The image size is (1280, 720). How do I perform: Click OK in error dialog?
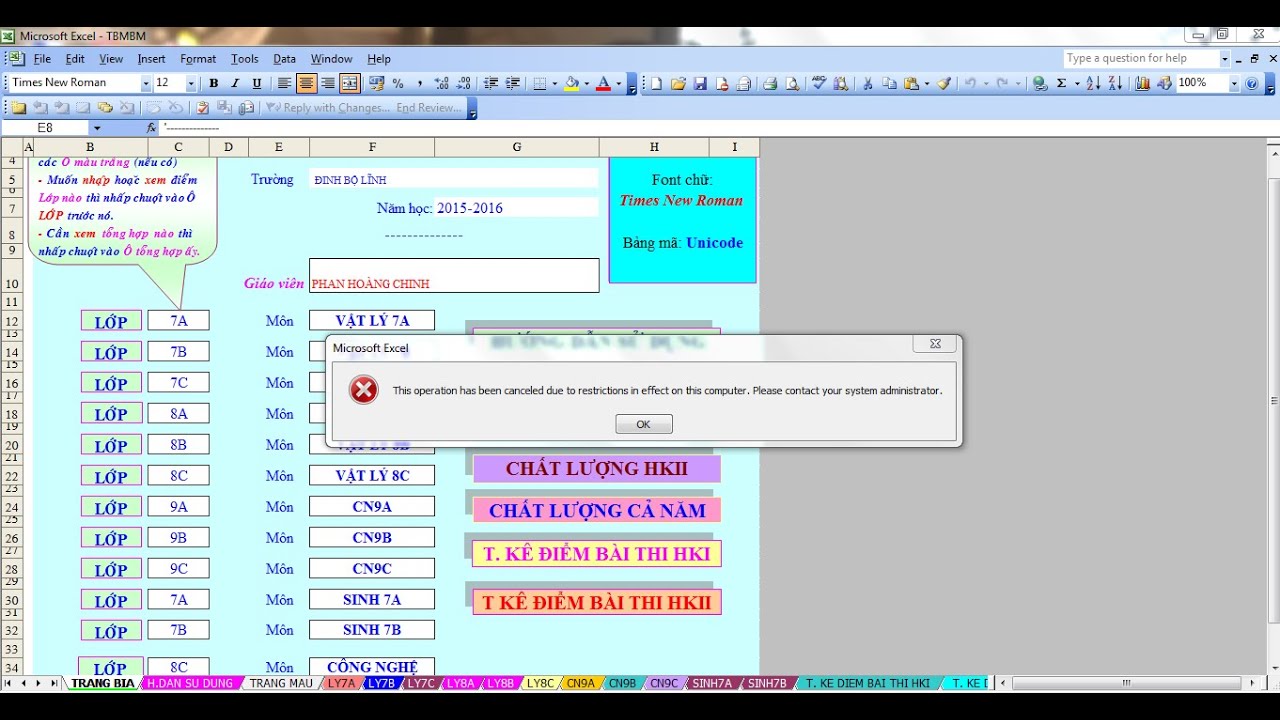pos(644,424)
